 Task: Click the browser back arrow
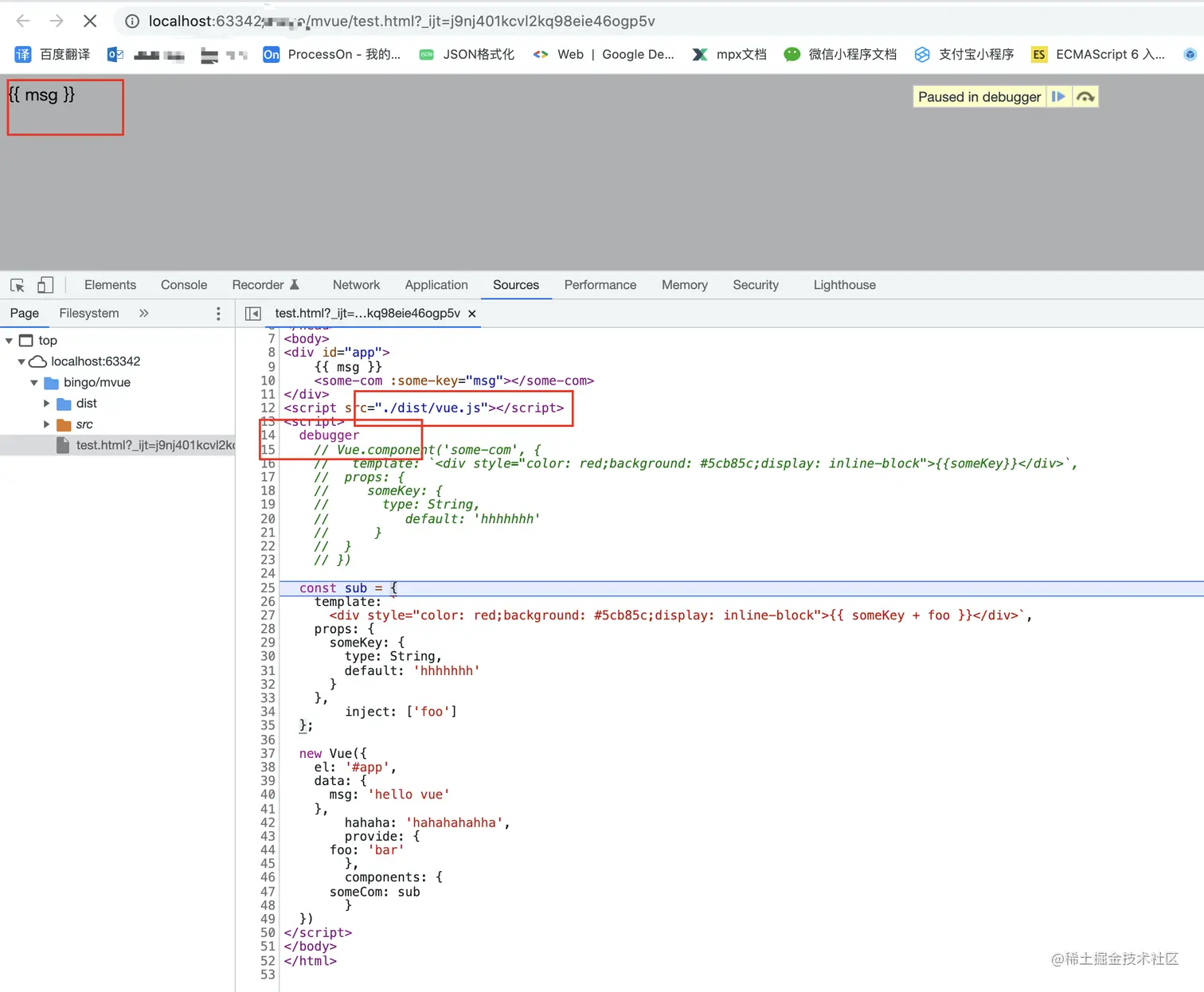pos(23,21)
